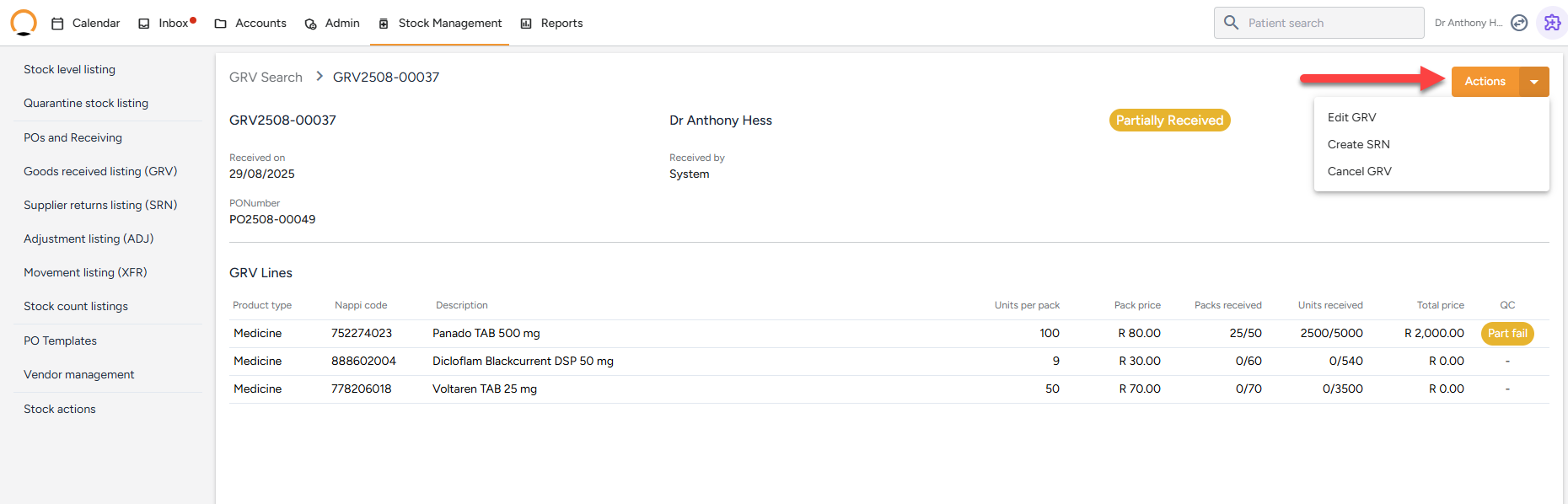Click units received value 2500/5000

[x=1332, y=333]
